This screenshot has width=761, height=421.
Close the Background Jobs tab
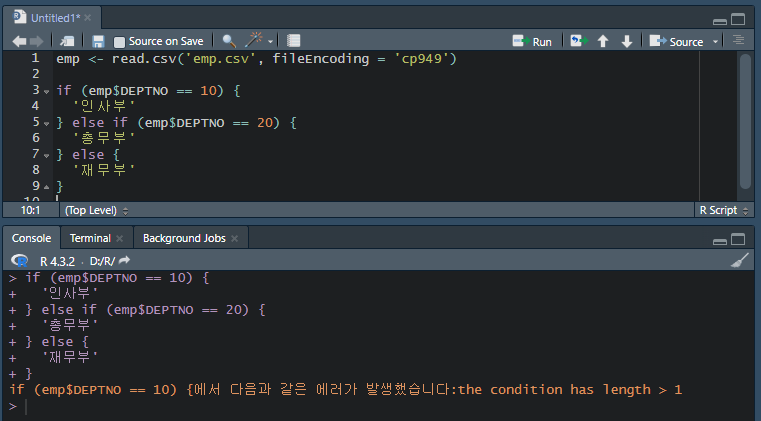[234, 238]
